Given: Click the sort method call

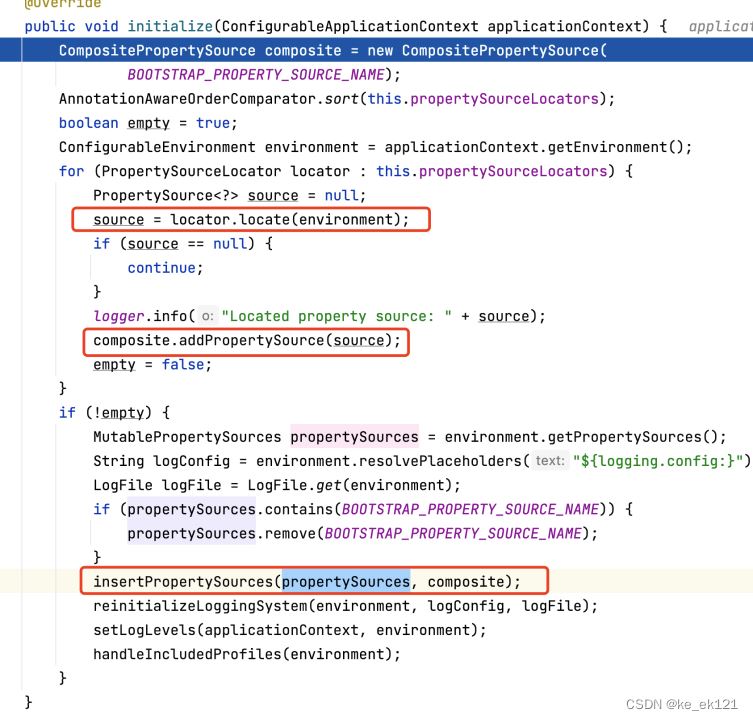Looking at the screenshot, I should click(341, 99).
